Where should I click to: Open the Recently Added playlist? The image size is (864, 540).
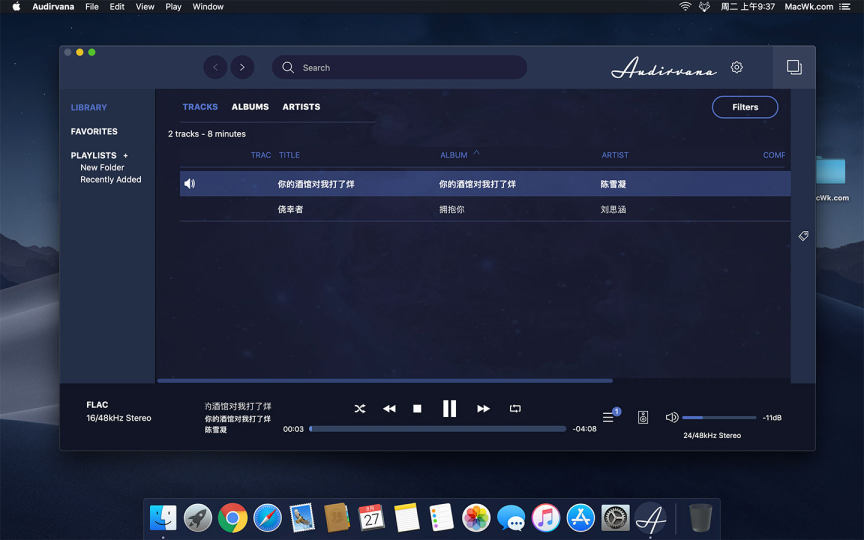[111, 180]
